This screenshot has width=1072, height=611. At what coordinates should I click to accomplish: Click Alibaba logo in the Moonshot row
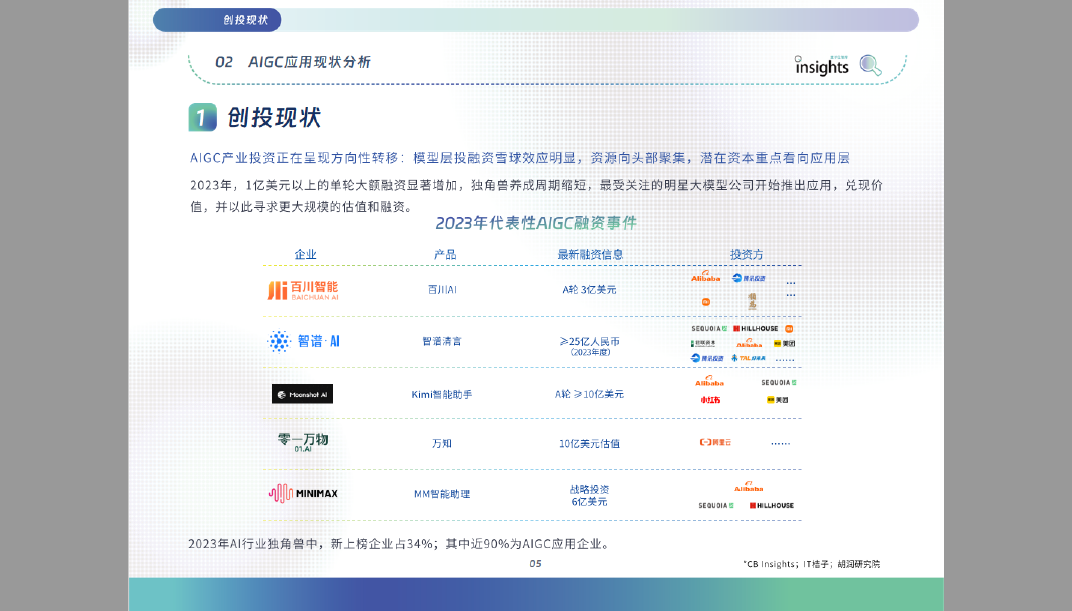[710, 381]
